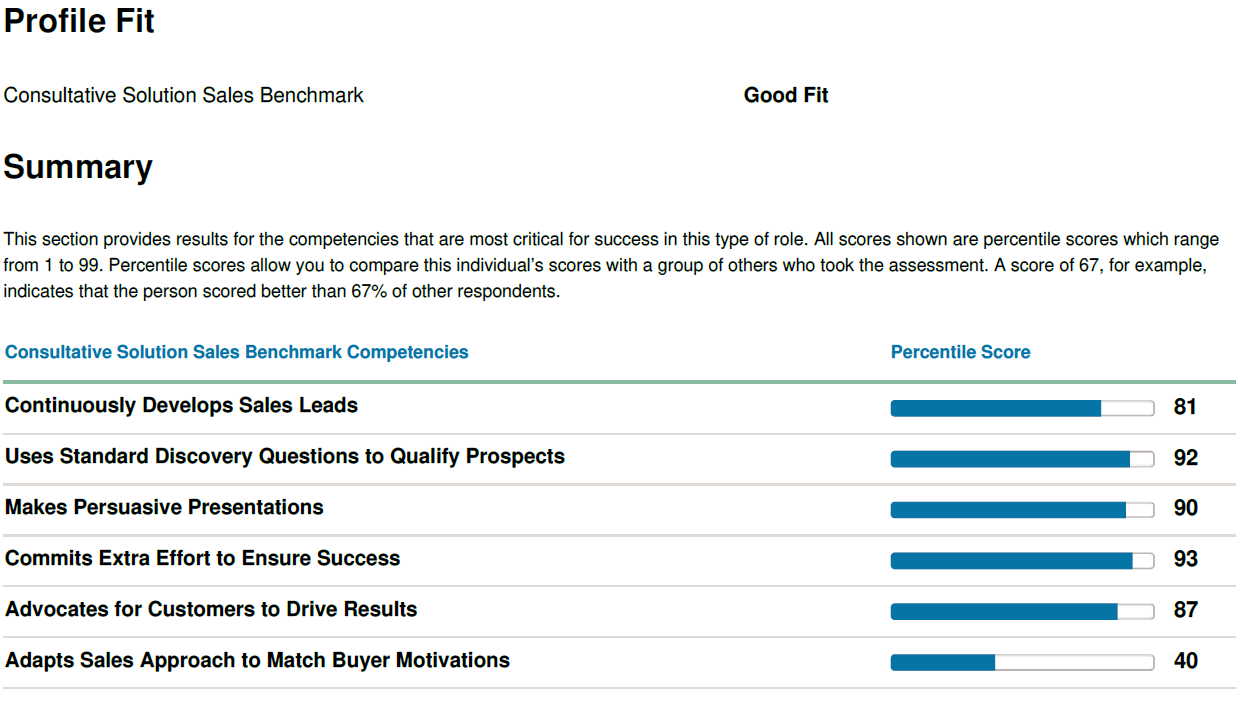Click the score value 40
The height and width of the screenshot is (706, 1240).
click(1185, 661)
